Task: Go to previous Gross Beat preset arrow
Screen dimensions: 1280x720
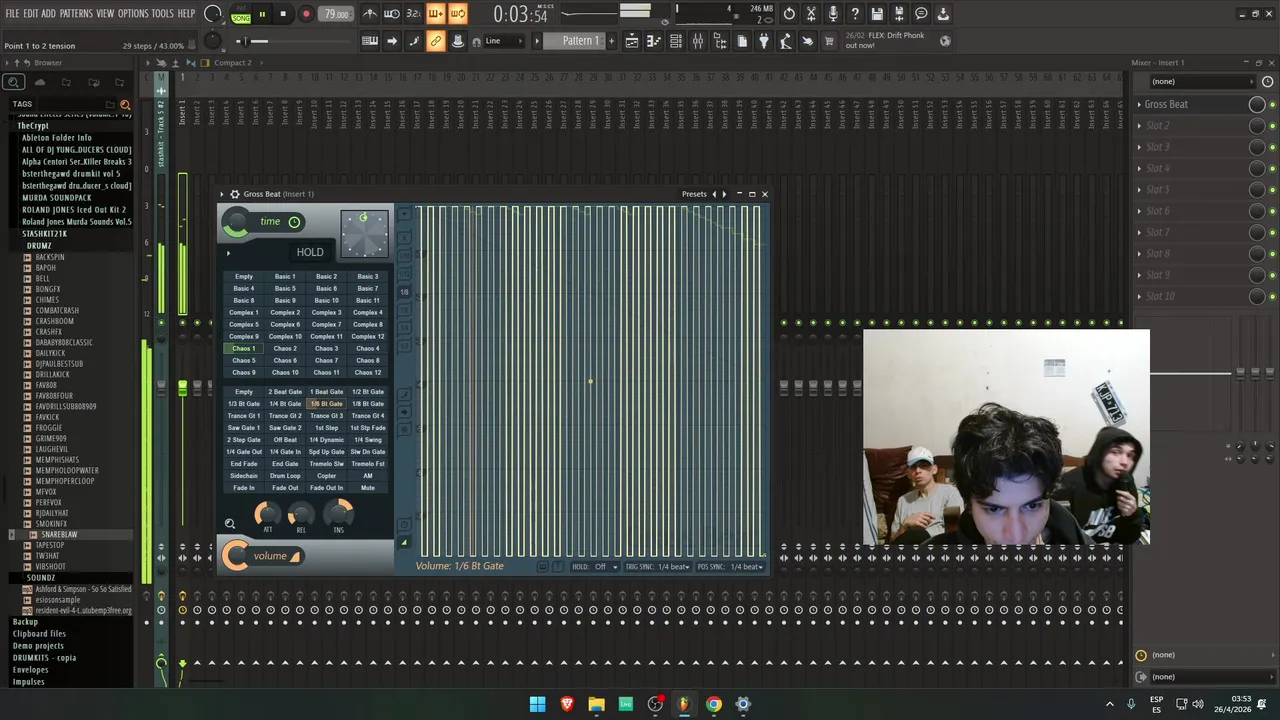Action: [714, 194]
